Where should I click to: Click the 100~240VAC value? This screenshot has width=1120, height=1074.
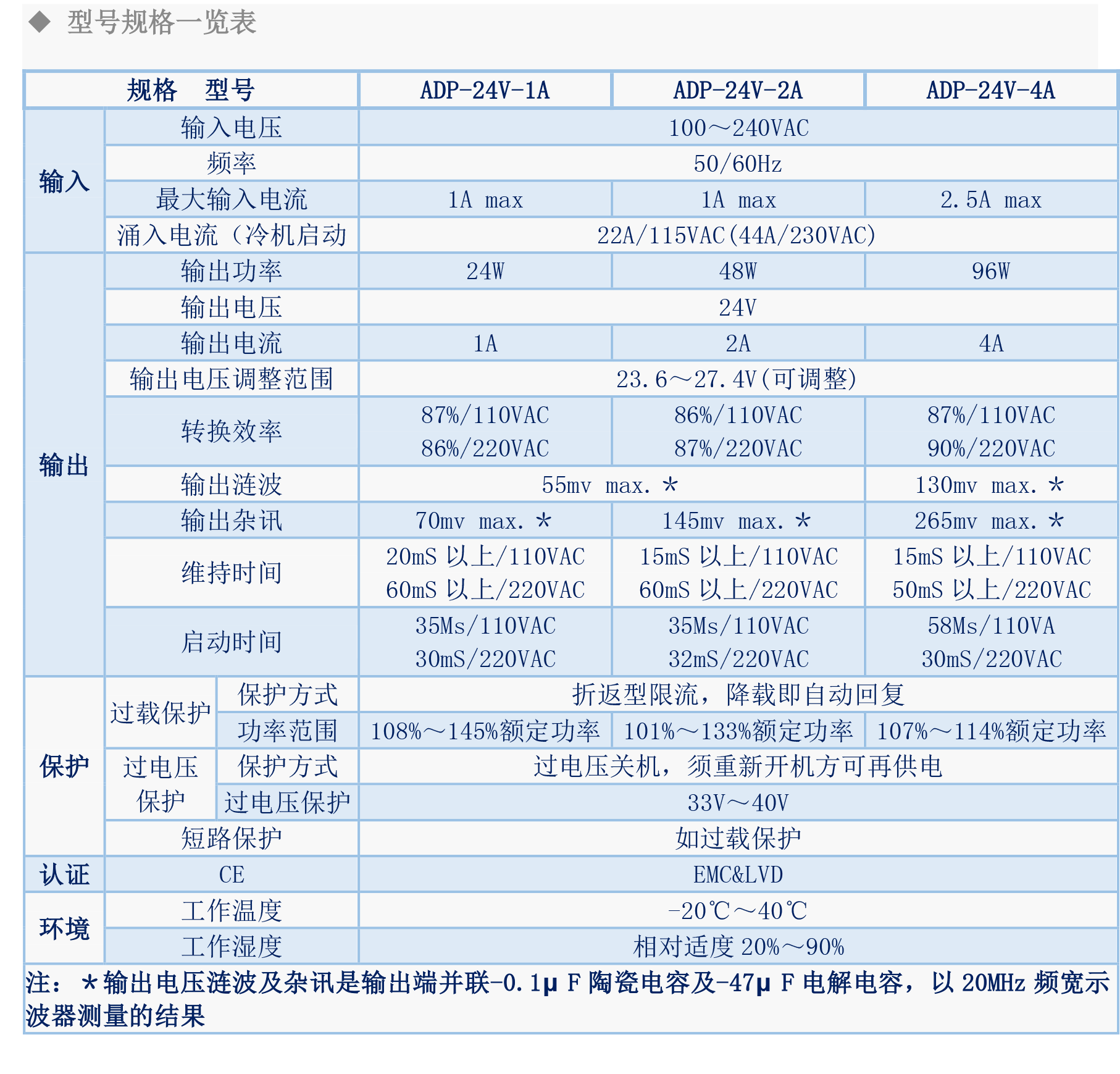pyautogui.click(x=738, y=128)
